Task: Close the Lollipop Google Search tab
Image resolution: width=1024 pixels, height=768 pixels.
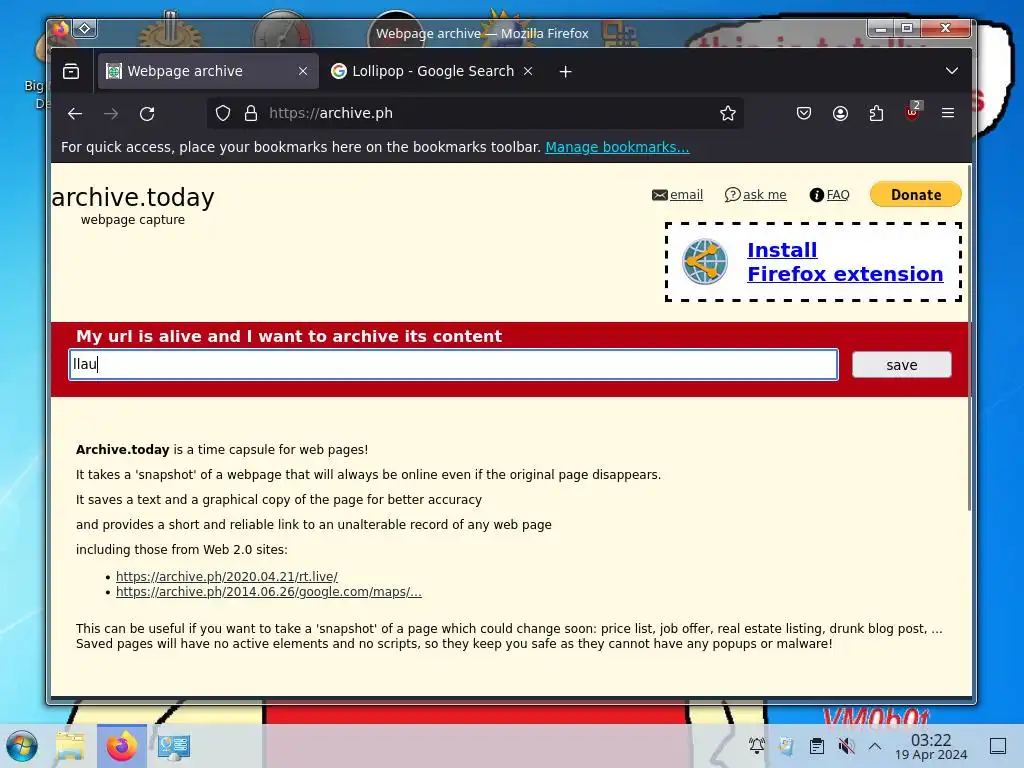Action: 528,71
